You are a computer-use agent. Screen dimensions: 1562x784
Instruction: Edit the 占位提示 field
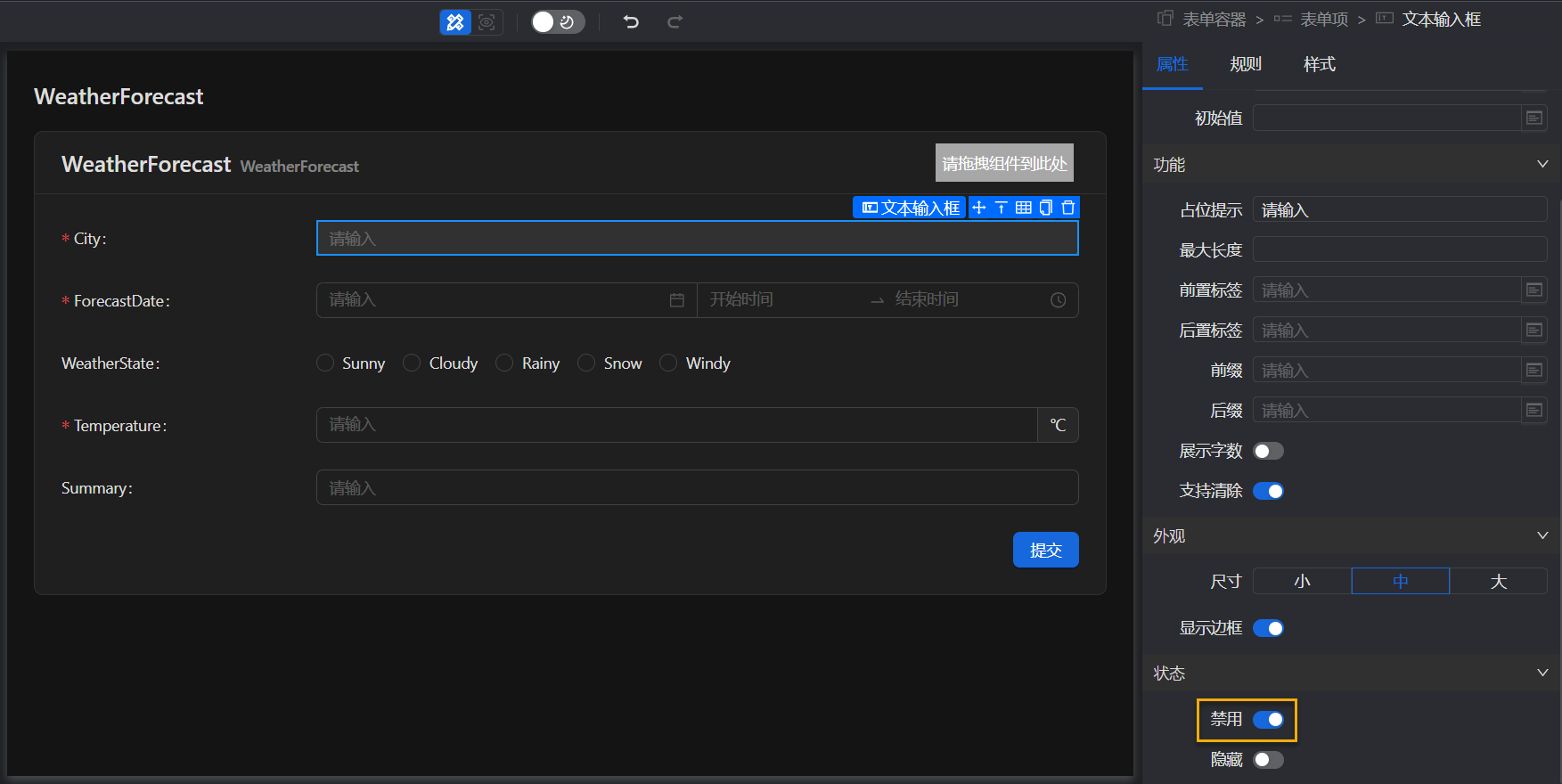pos(1400,209)
